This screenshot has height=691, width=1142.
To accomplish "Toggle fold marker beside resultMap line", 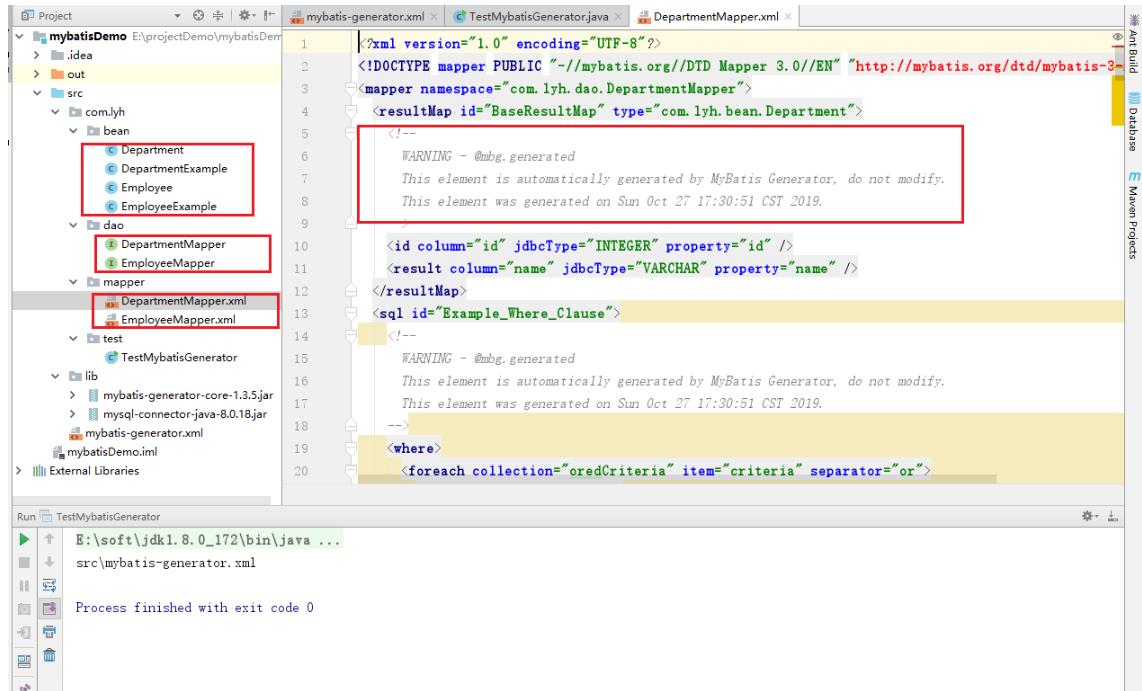I will pos(351,111).
